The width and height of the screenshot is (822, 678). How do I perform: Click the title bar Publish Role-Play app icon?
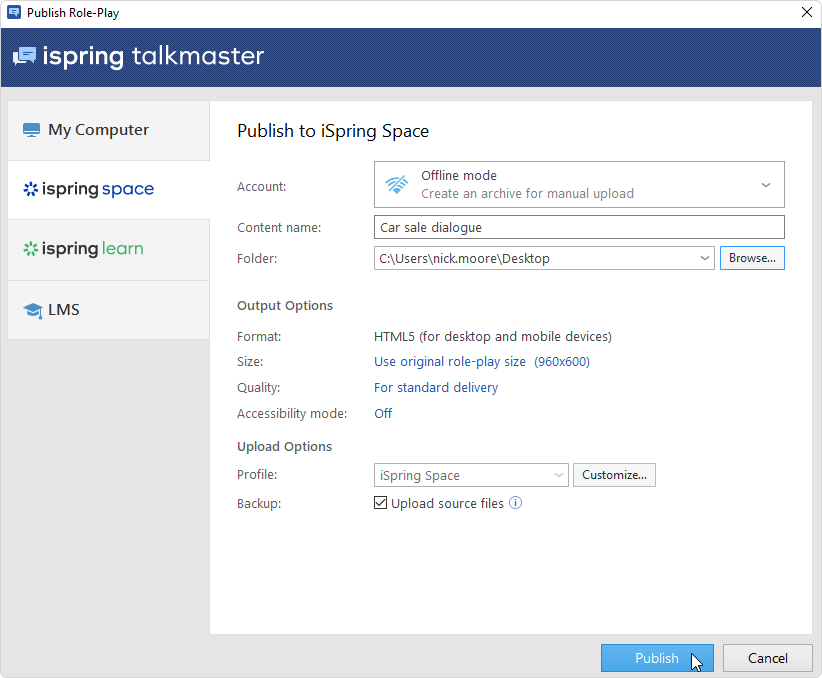[x=13, y=13]
